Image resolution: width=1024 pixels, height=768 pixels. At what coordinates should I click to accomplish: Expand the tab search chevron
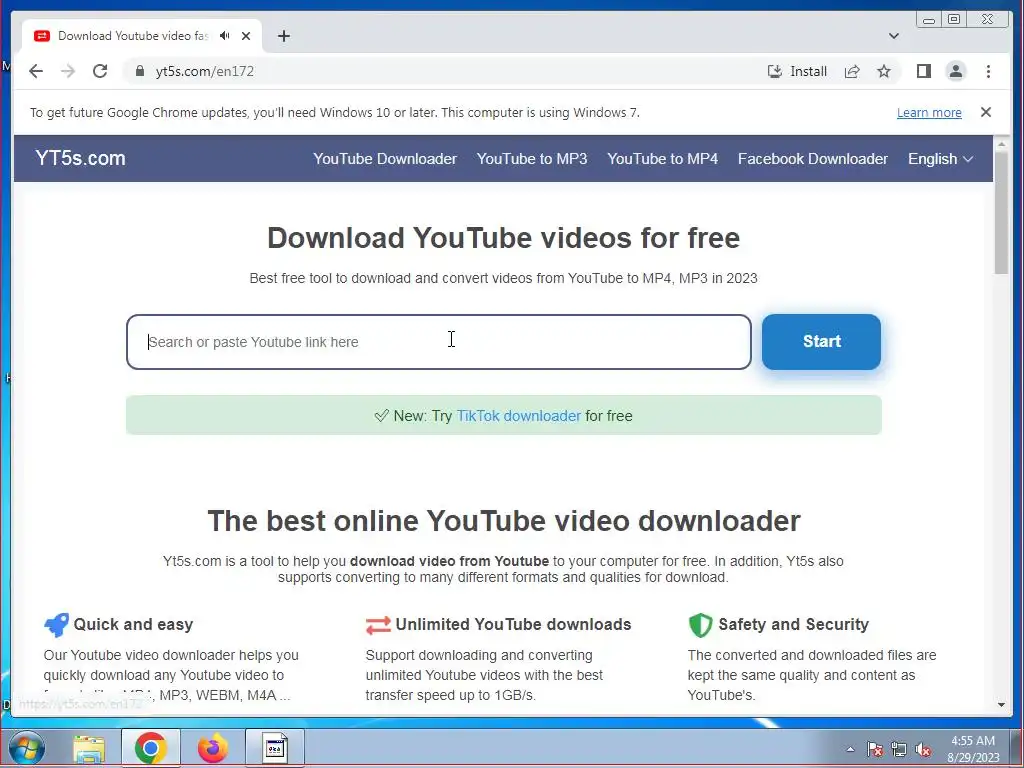[x=893, y=36]
